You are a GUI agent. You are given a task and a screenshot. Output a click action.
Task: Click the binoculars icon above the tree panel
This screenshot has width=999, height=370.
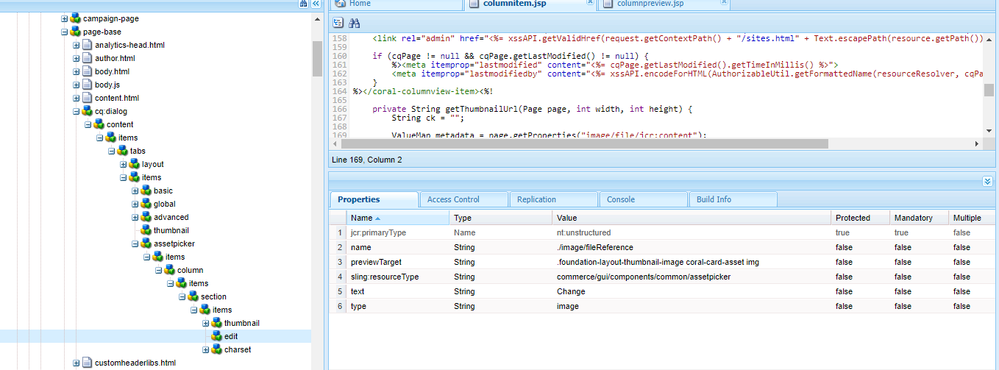[x=304, y=4]
